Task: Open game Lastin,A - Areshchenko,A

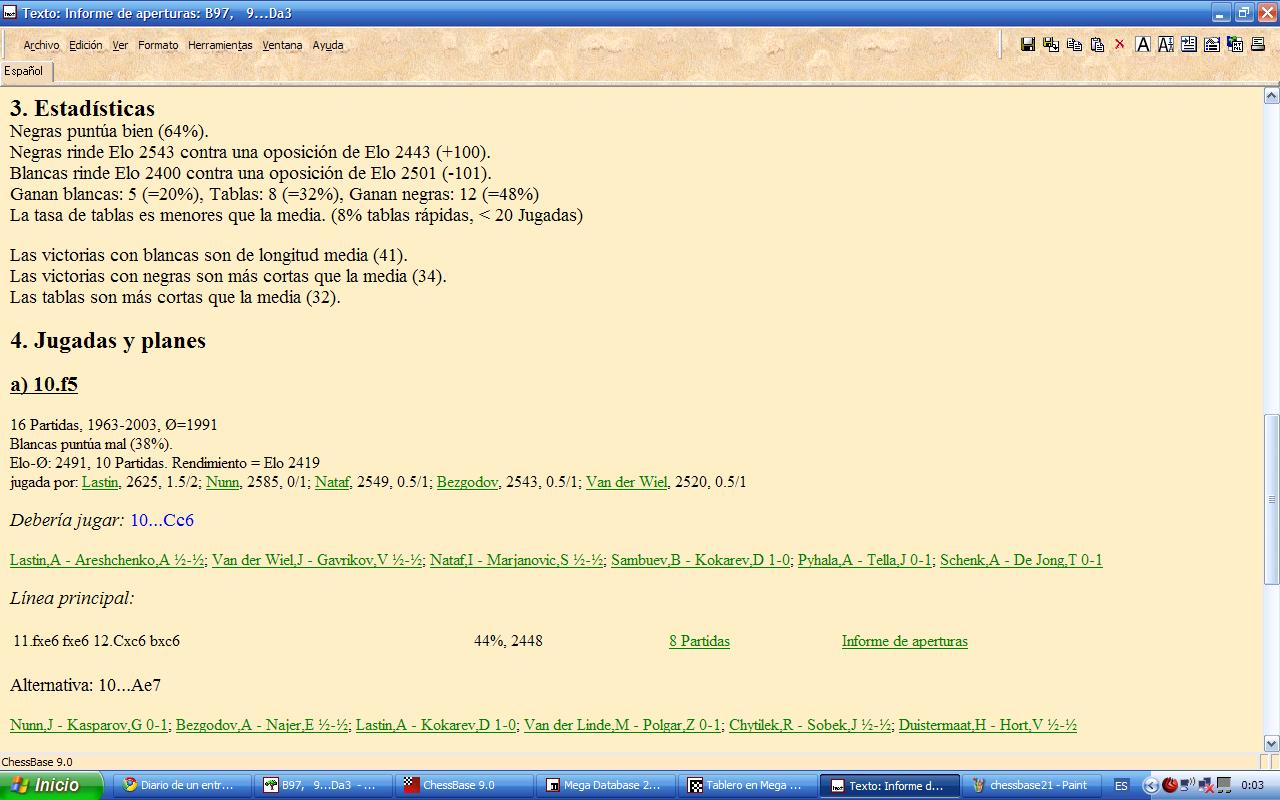Action: point(107,560)
